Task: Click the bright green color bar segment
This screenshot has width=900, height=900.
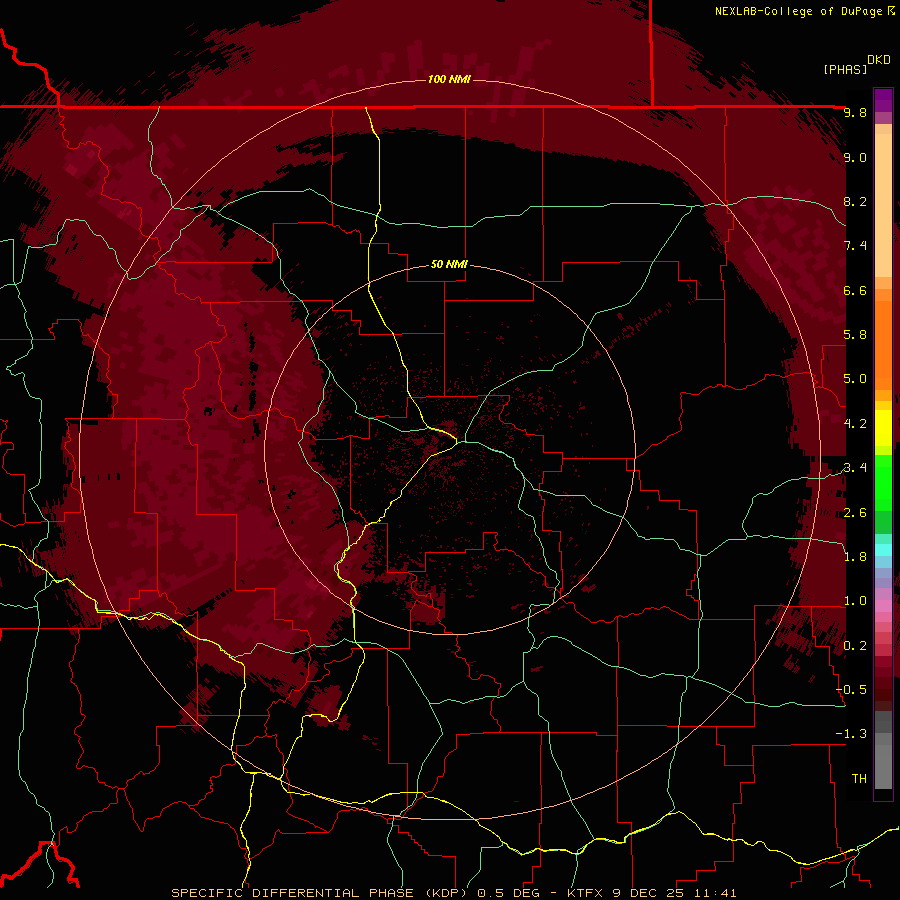Action: coord(883,482)
